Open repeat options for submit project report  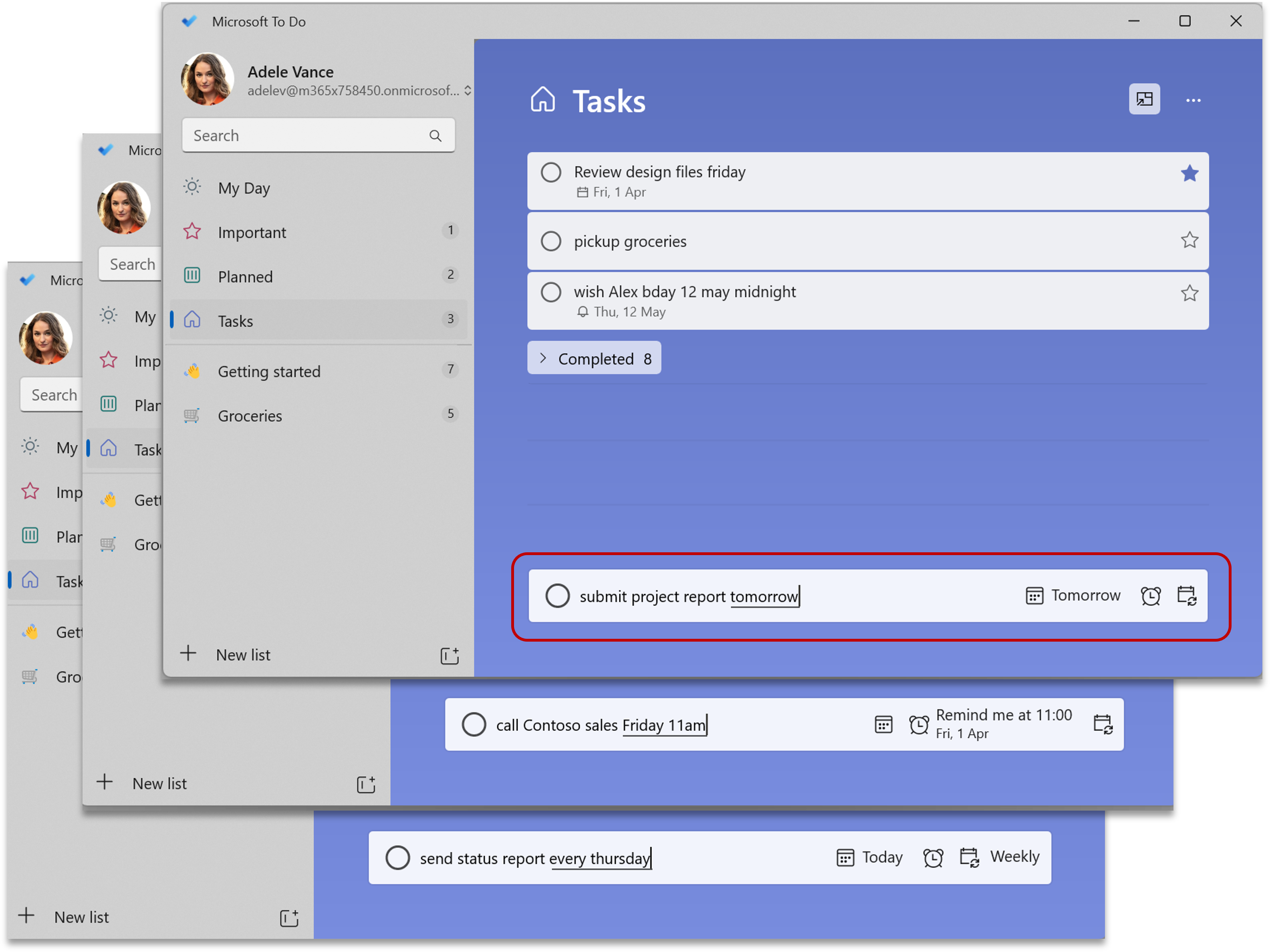click(1187, 596)
